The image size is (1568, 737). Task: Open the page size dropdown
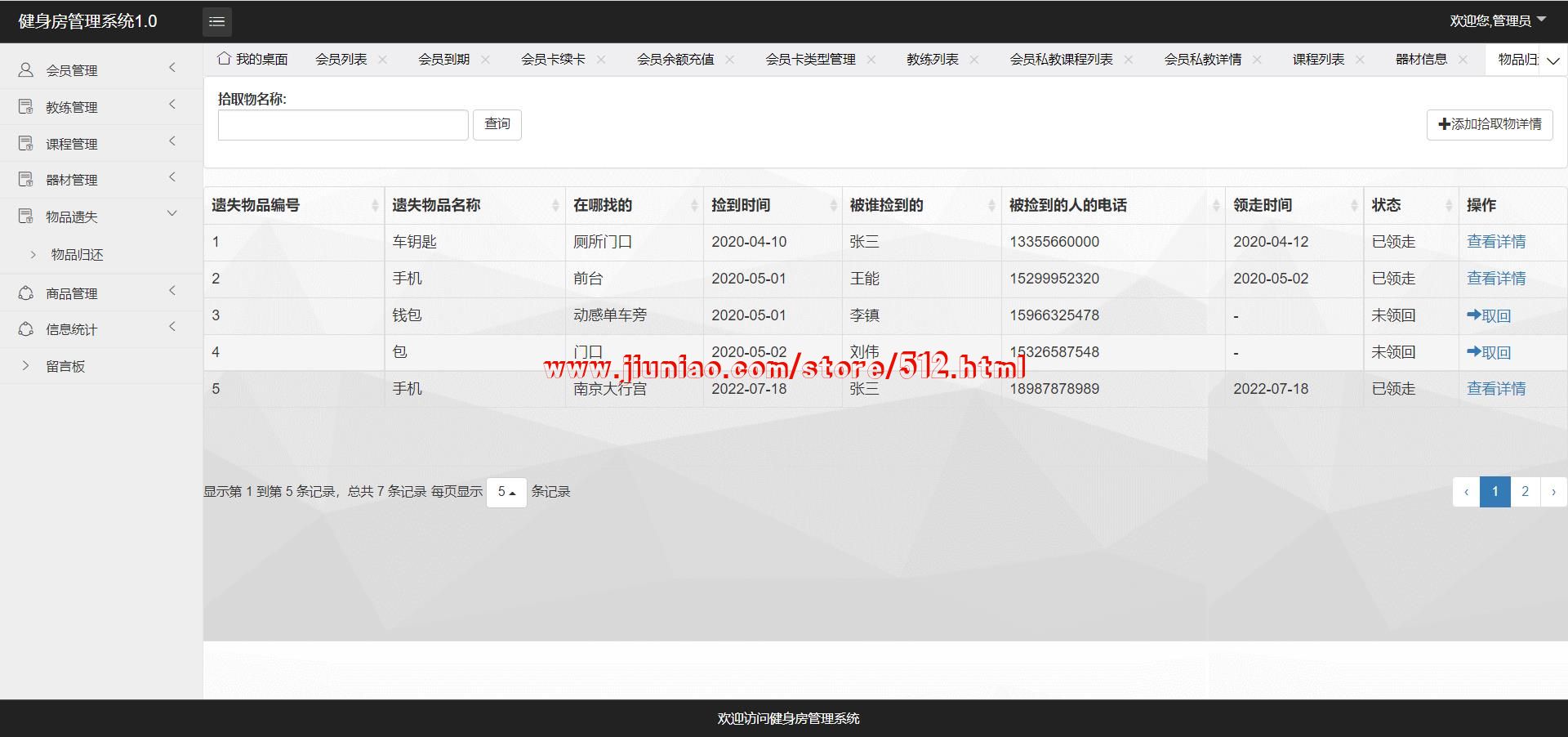506,492
